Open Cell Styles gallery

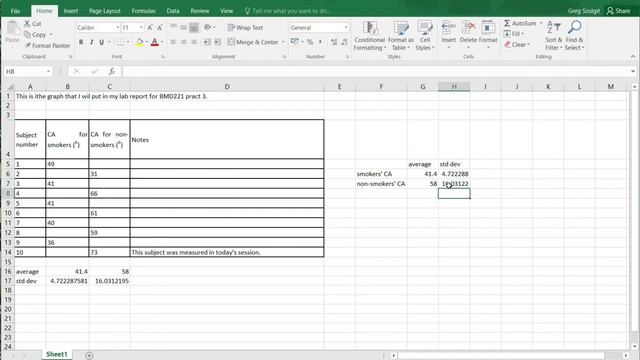point(425,36)
